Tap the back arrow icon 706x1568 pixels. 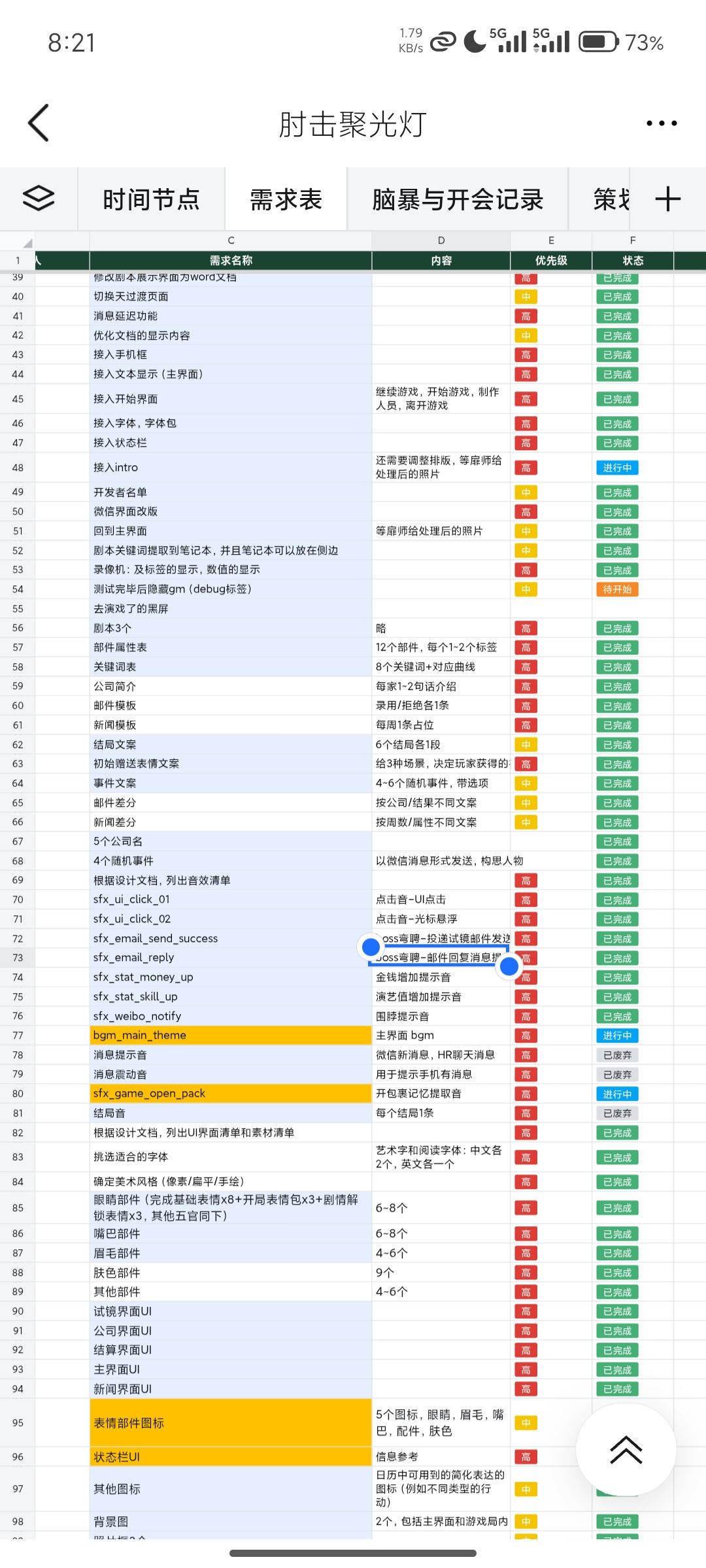[39, 123]
